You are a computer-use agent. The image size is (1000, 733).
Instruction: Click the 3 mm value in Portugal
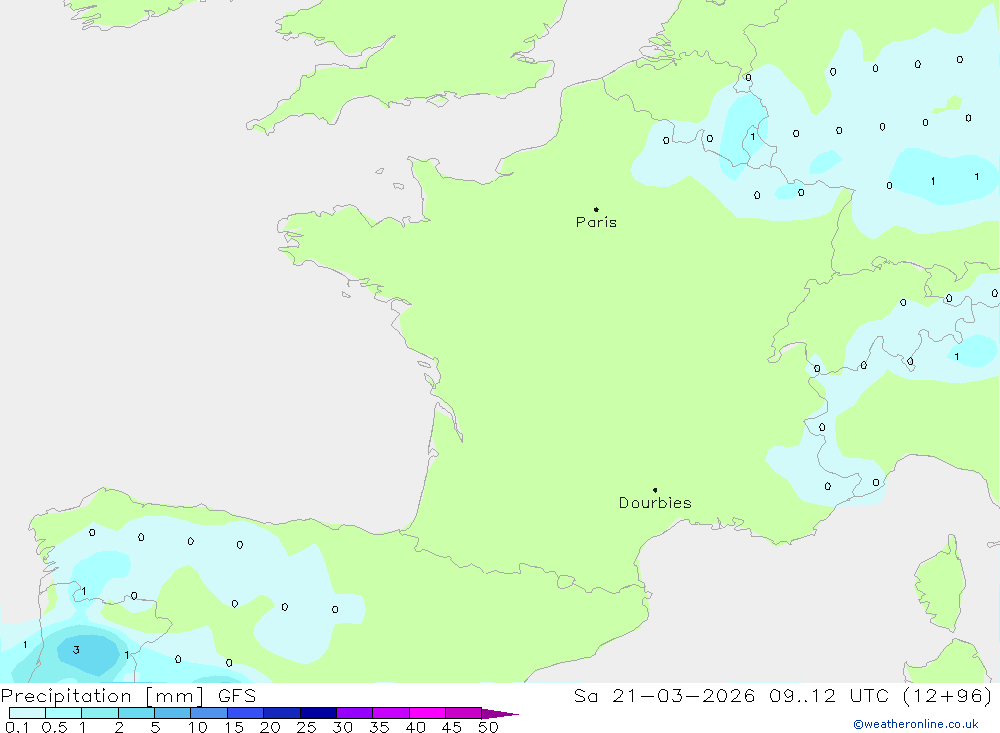[76, 650]
